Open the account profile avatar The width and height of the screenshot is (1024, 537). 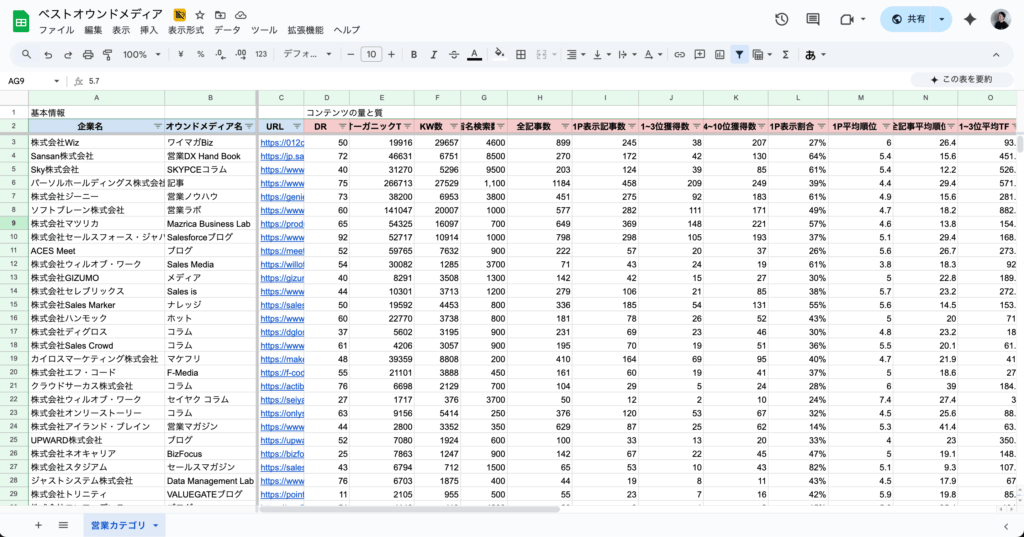pyautogui.click(x=1000, y=20)
